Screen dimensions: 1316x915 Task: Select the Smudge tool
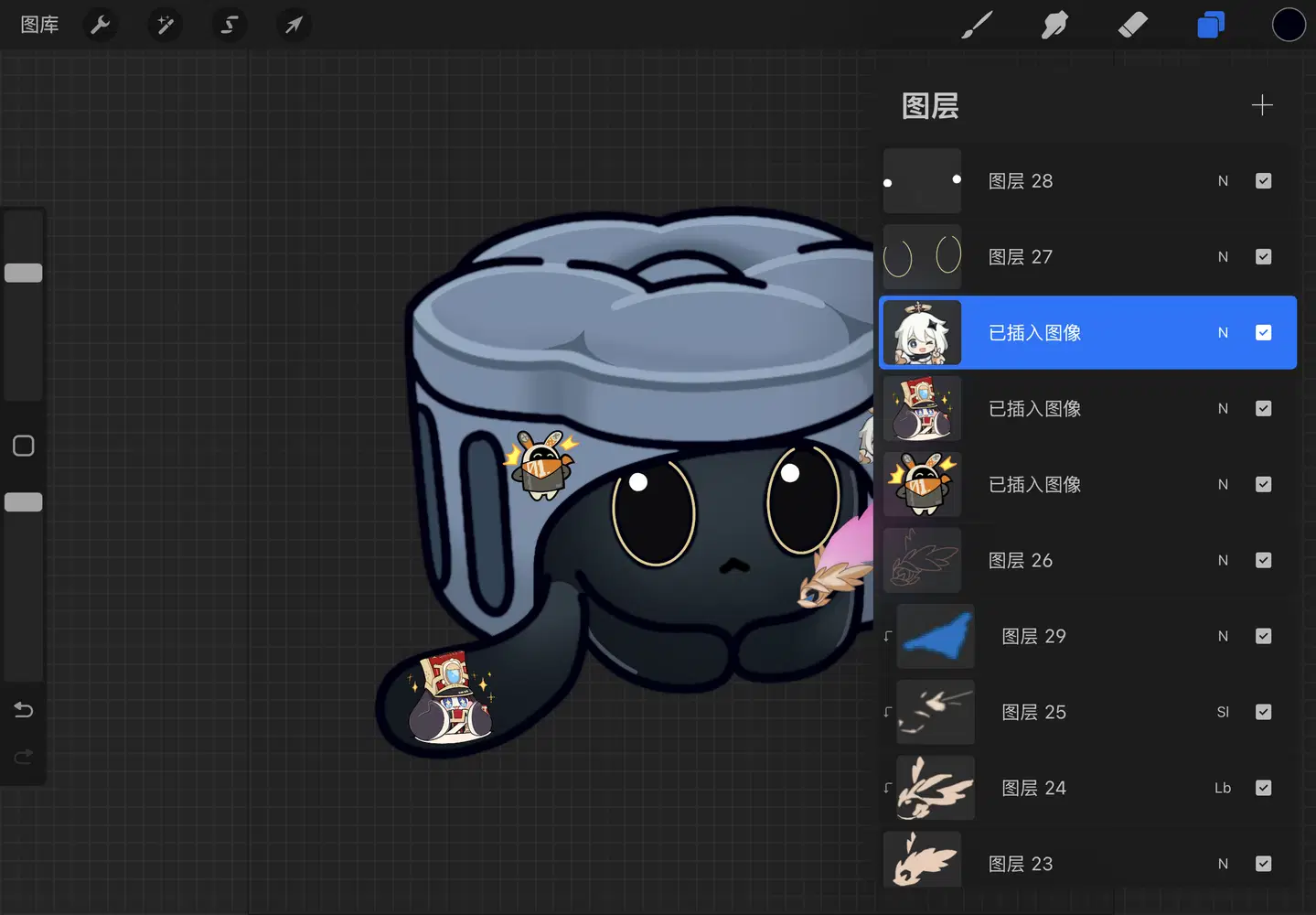coord(1054,25)
